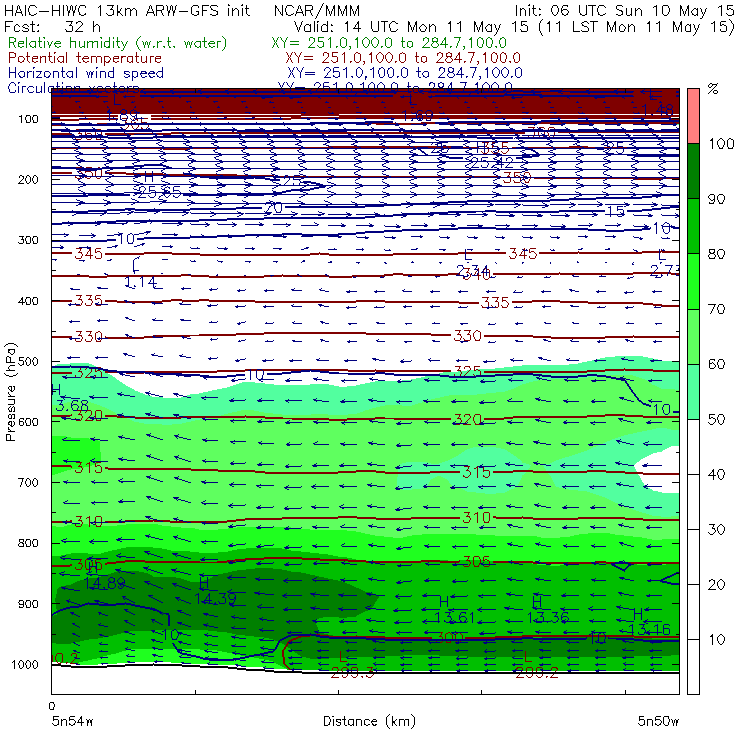The image size is (740, 740).
Task: Click the '500' pressure axis tick label
Action: (28, 362)
